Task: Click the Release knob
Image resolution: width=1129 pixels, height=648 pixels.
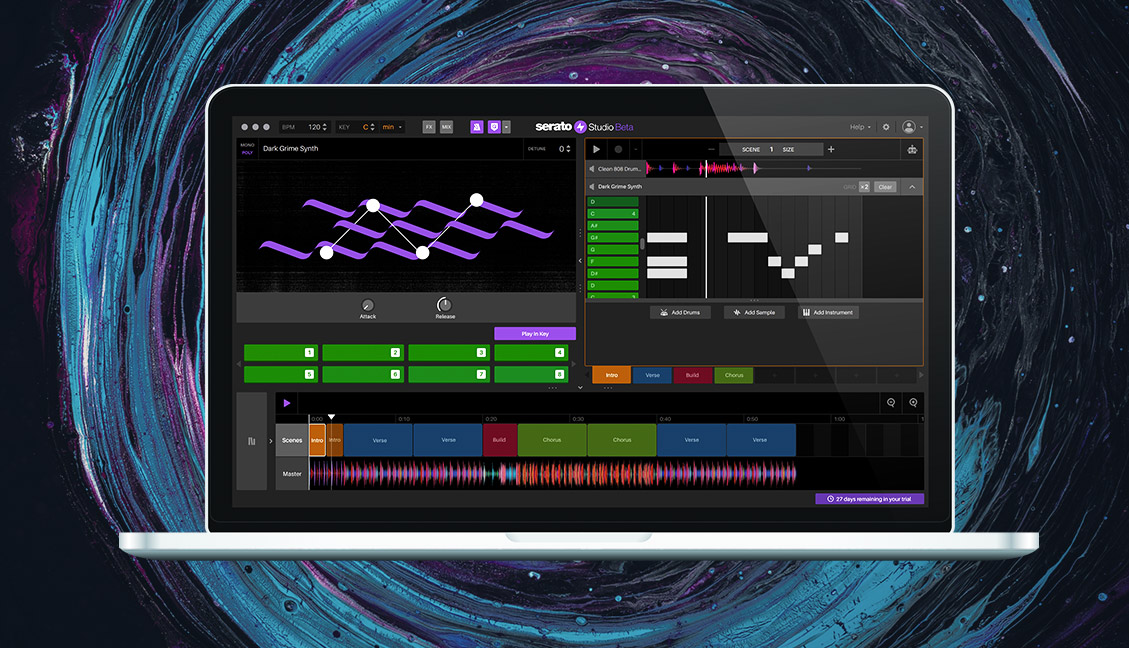Action: coord(444,305)
